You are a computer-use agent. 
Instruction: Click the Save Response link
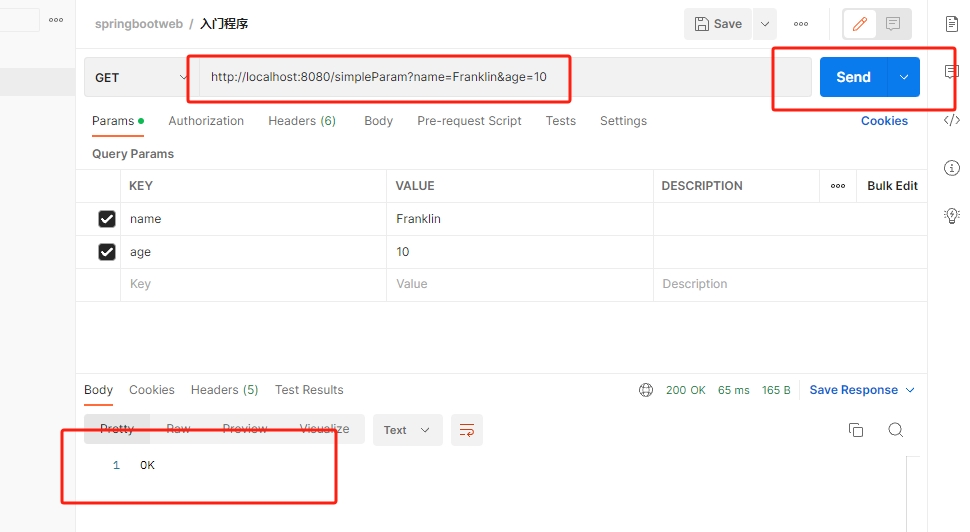(x=853, y=390)
